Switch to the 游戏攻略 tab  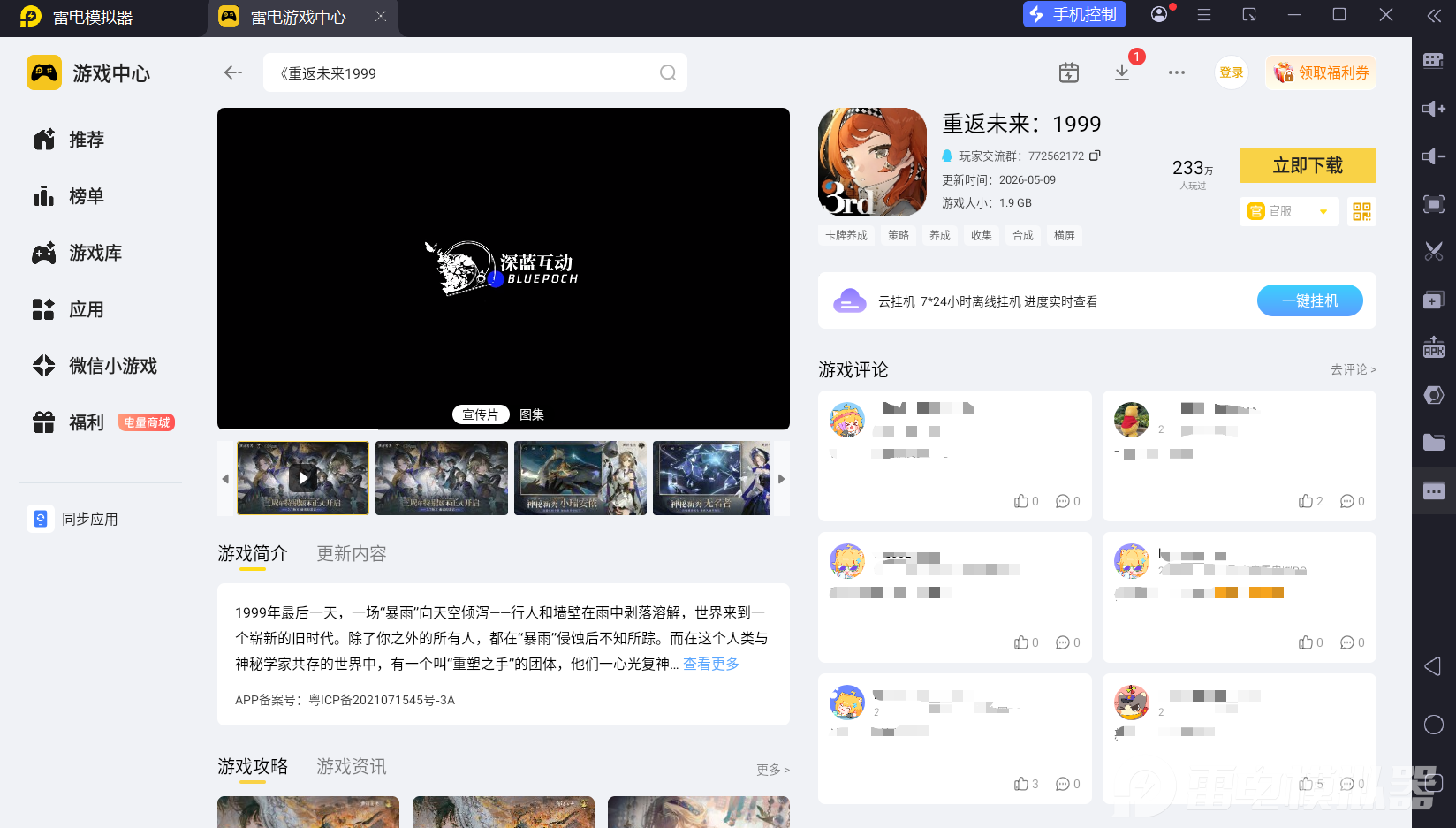pos(253,766)
